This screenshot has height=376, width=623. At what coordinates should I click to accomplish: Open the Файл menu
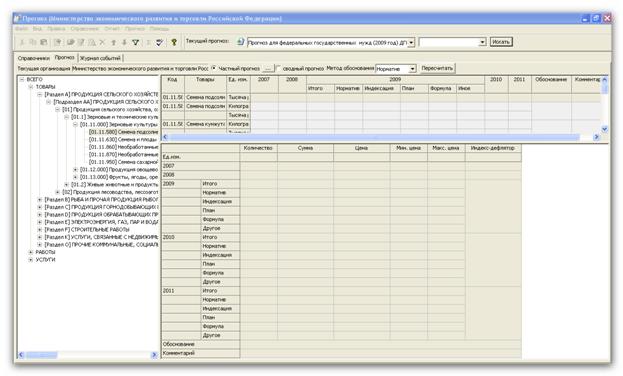[x=21, y=29]
